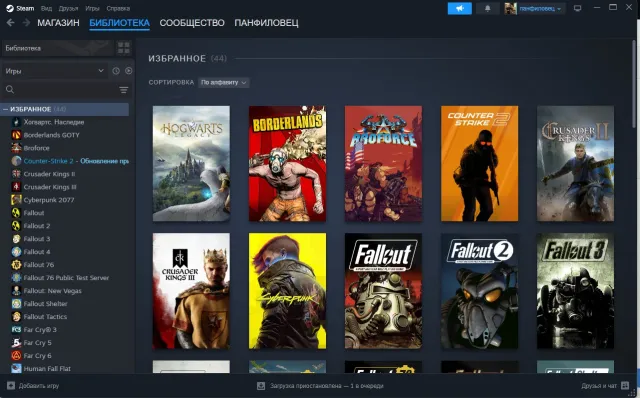Viewport: 640px width, 398px height.
Task: Click the Far Cry 5 sidebar icon
Action: (16, 342)
